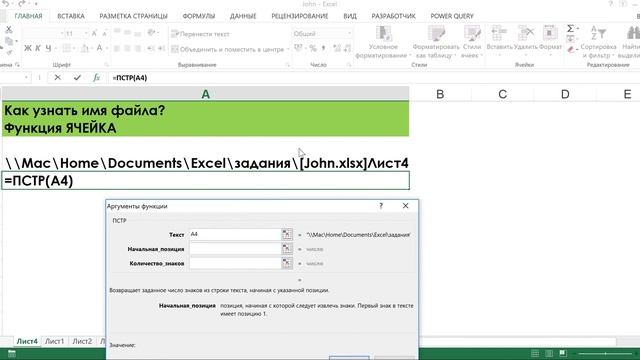Click the Начальная_позиция input field

coord(235,249)
